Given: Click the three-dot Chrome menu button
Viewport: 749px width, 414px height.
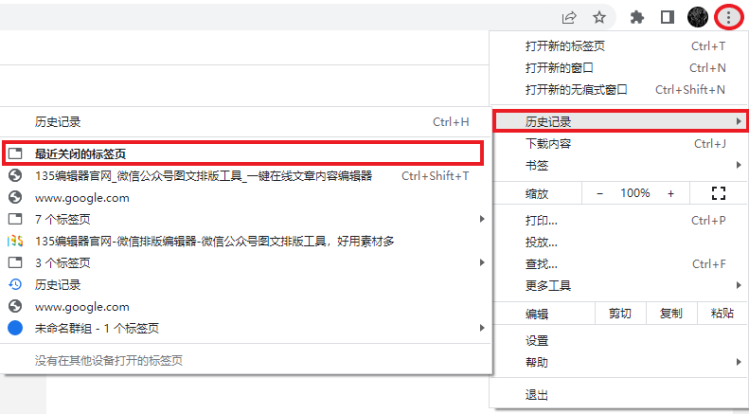Looking at the screenshot, I should pyautogui.click(x=729, y=17).
